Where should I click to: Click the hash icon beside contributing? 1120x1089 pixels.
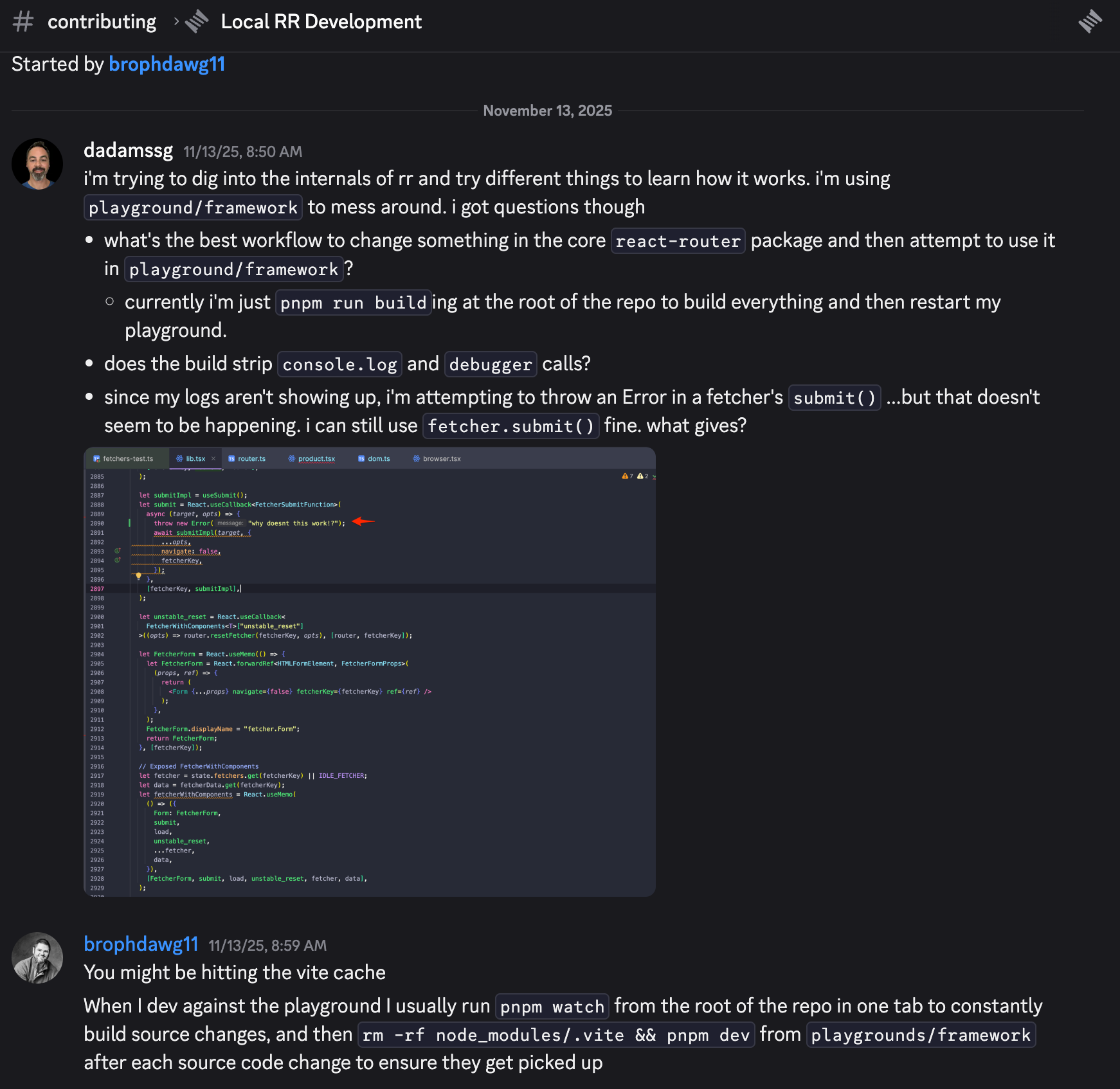pyautogui.click(x=23, y=22)
